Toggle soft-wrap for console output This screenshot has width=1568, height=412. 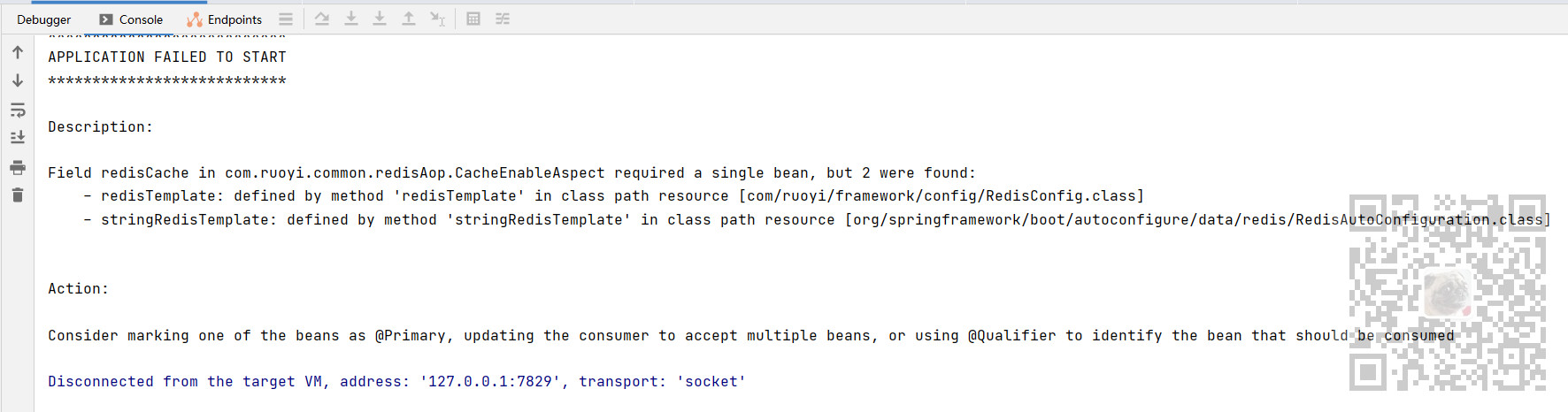18,111
